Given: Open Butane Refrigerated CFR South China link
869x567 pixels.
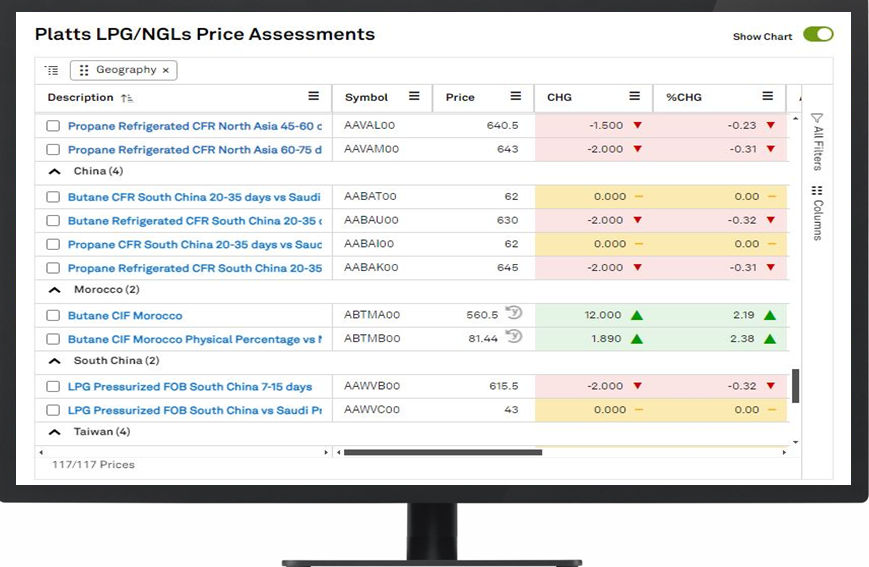Looking at the screenshot, I should tap(195, 221).
